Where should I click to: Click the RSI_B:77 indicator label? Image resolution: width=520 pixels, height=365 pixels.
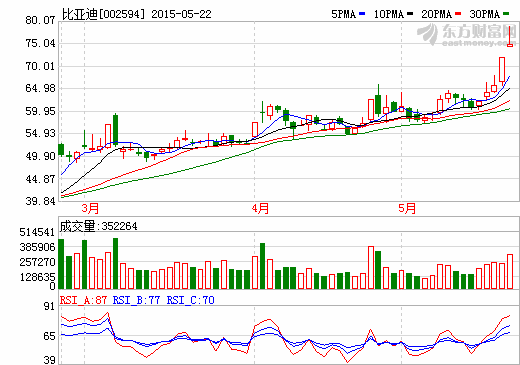pyautogui.click(x=136, y=300)
